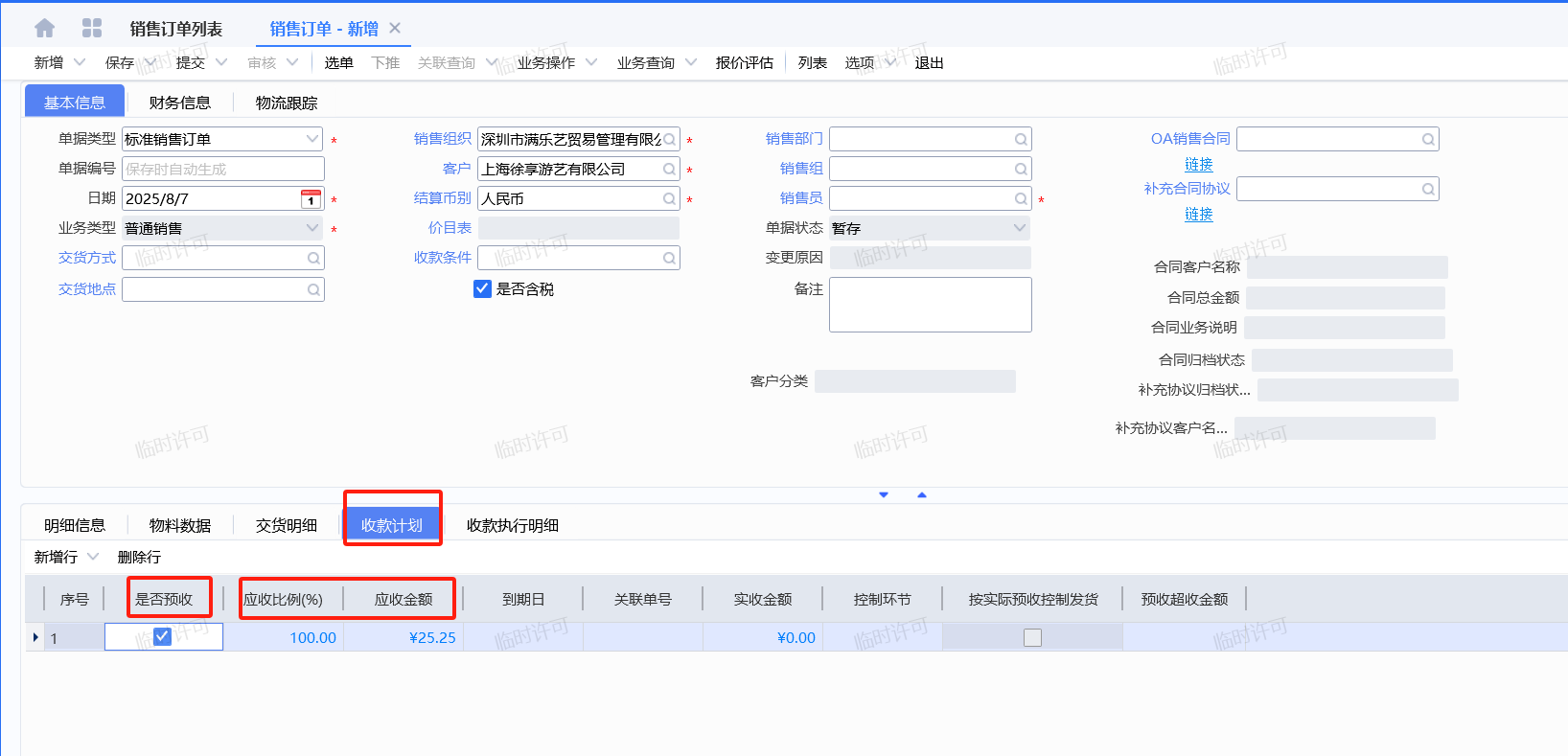Toggle 是否预收 checkbox in row 1

coord(163,637)
